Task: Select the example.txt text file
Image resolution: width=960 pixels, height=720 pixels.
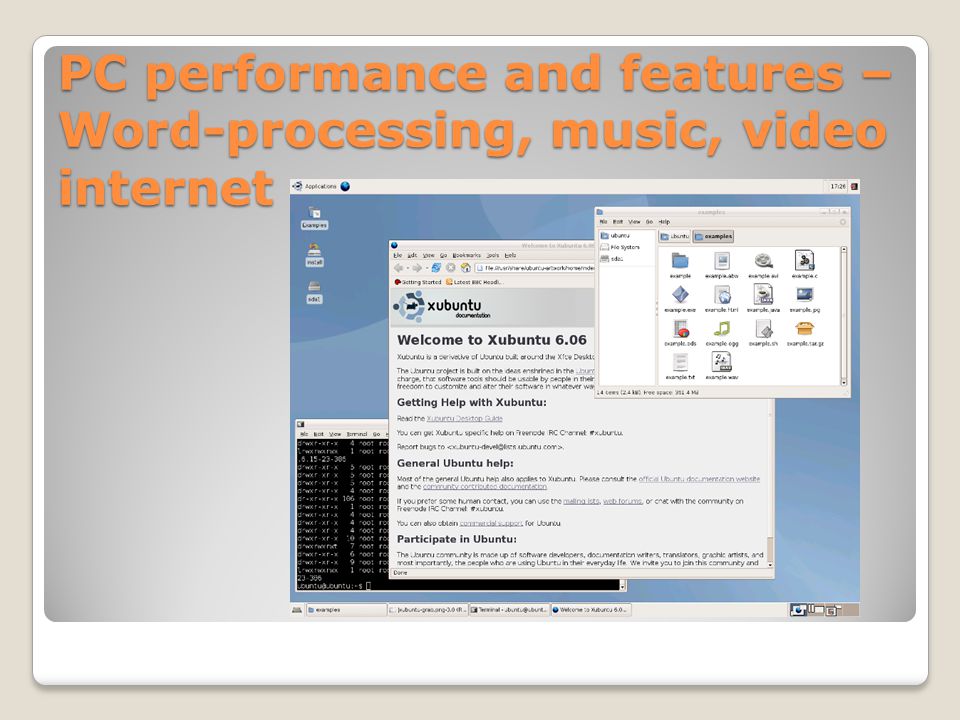Action: coord(680,367)
